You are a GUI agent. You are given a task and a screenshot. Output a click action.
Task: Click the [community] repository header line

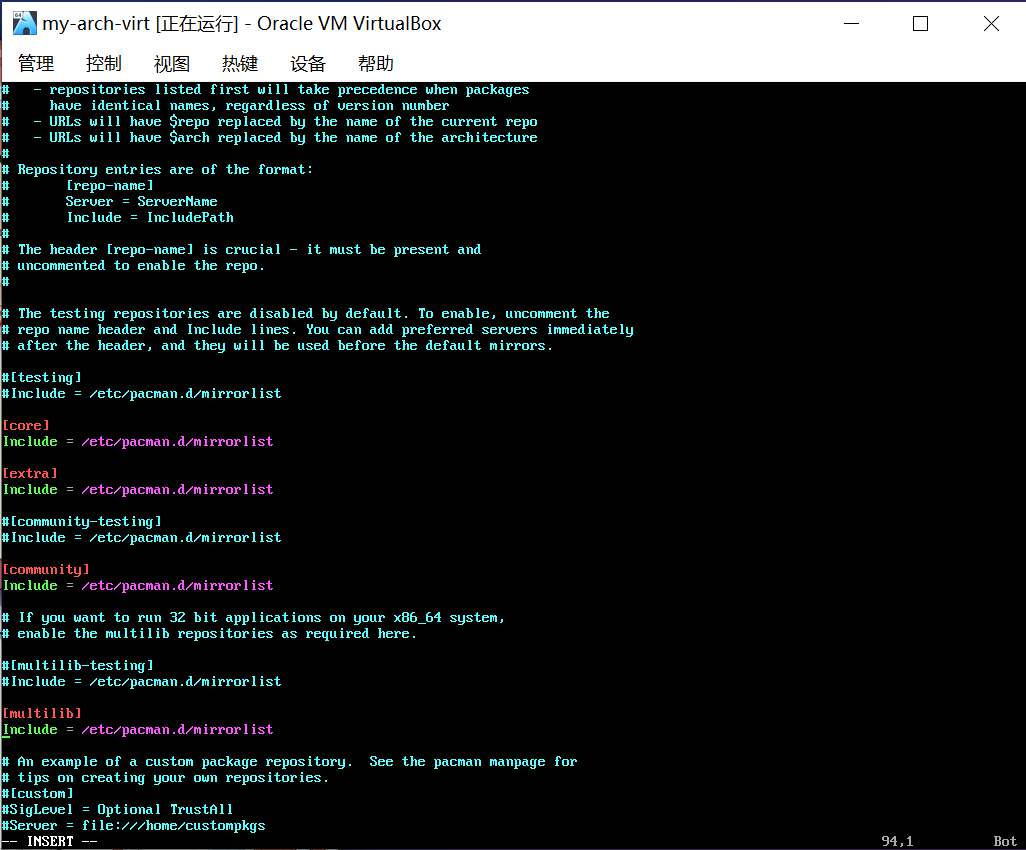point(46,569)
